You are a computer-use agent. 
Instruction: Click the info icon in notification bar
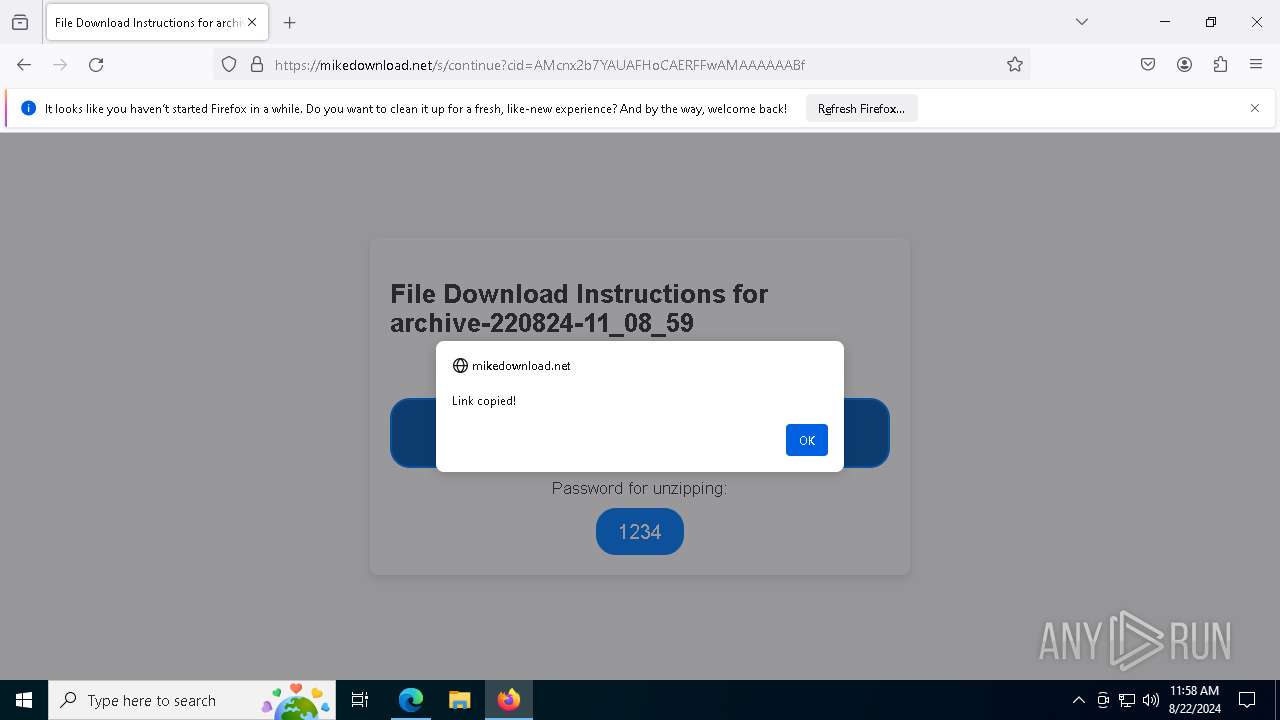(28, 108)
